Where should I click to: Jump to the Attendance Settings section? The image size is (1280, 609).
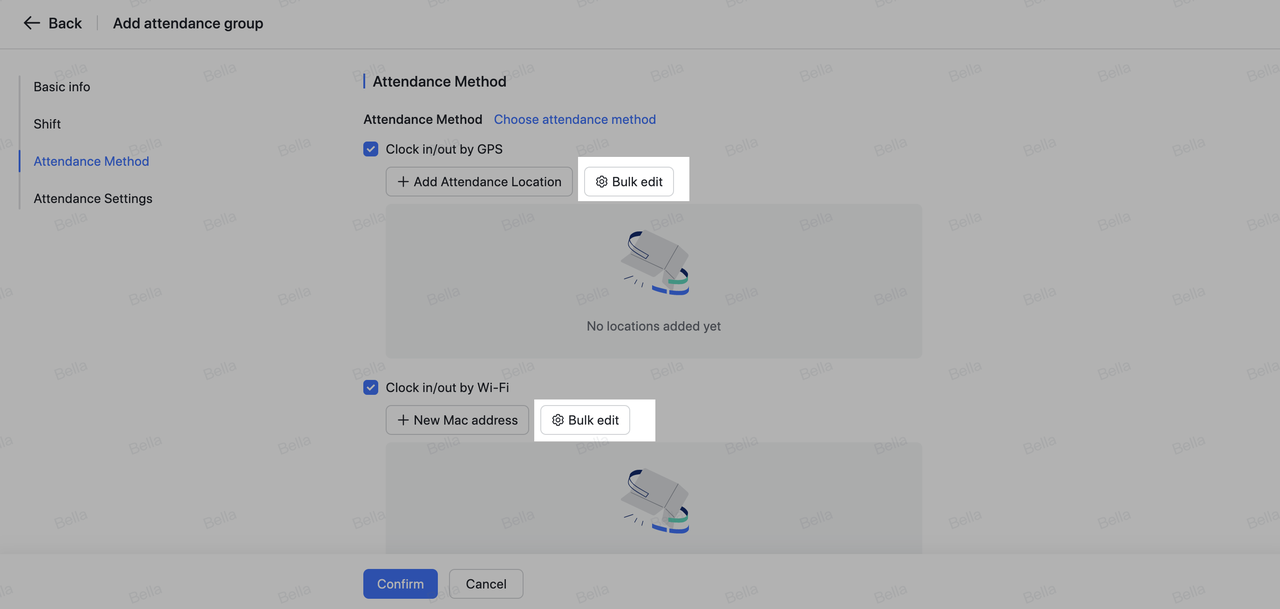click(x=93, y=198)
